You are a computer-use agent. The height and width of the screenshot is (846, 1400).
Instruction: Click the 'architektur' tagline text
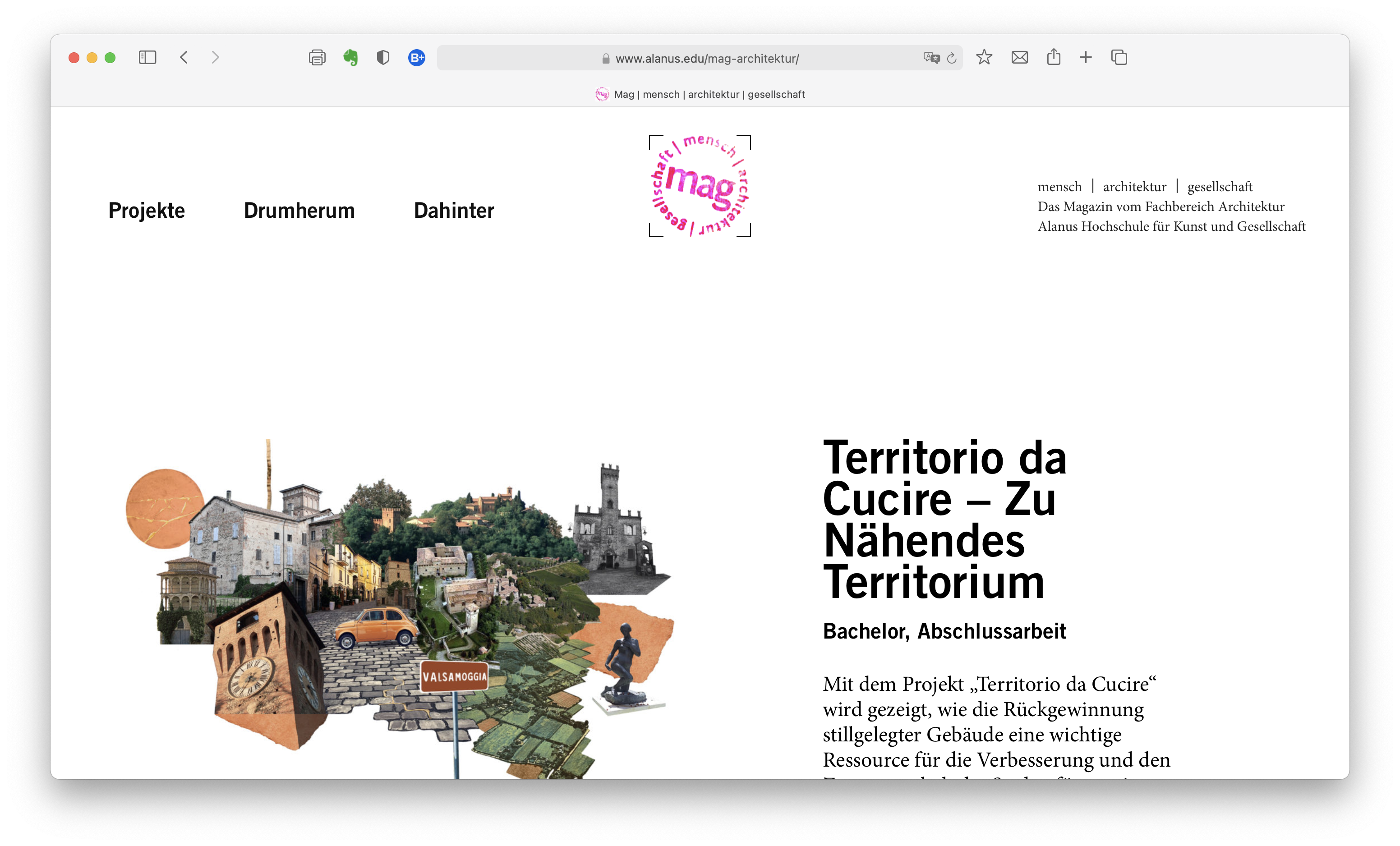[x=1135, y=187]
